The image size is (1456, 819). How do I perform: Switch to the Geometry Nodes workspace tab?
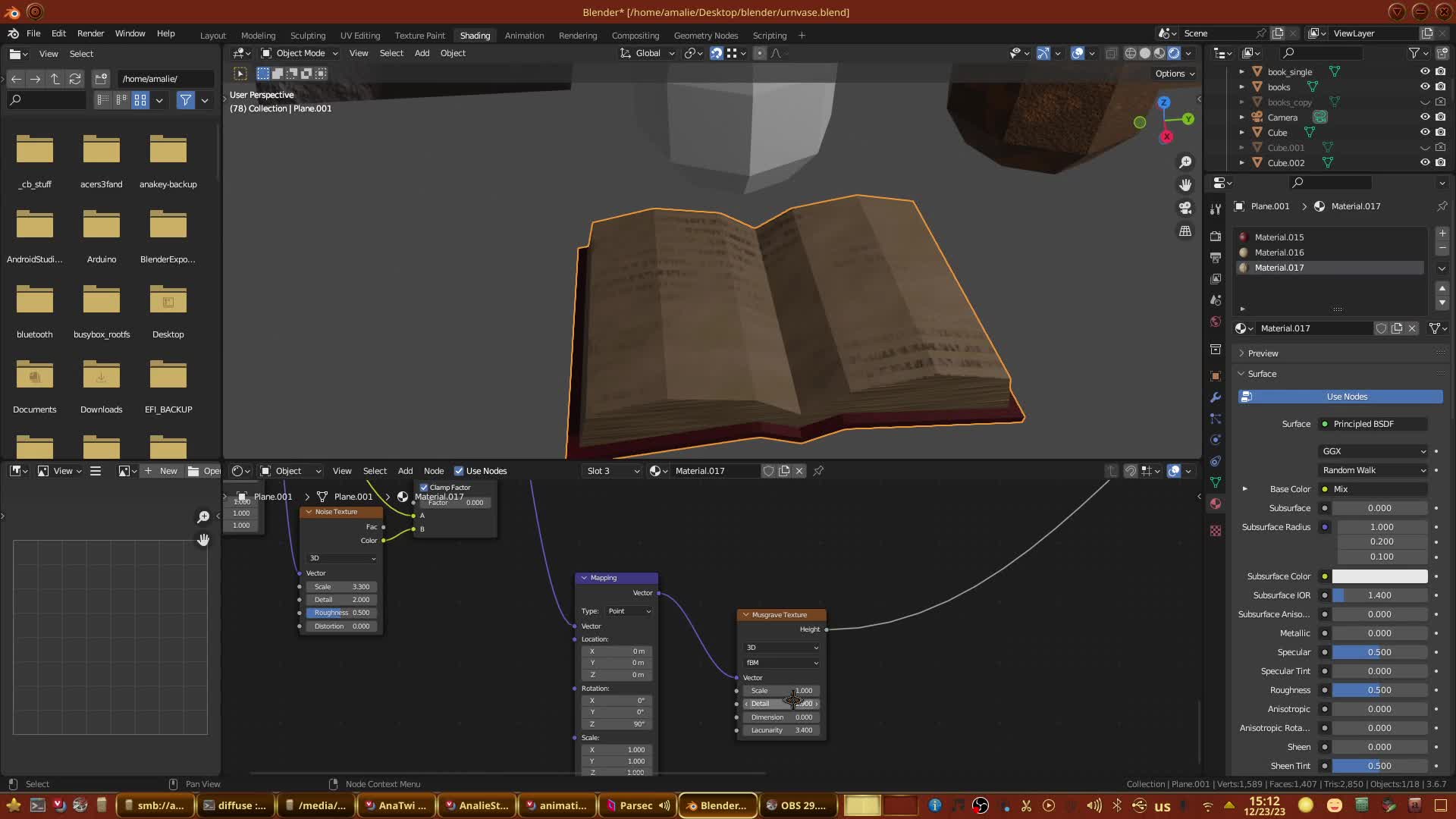pyautogui.click(x=705, y=36)
